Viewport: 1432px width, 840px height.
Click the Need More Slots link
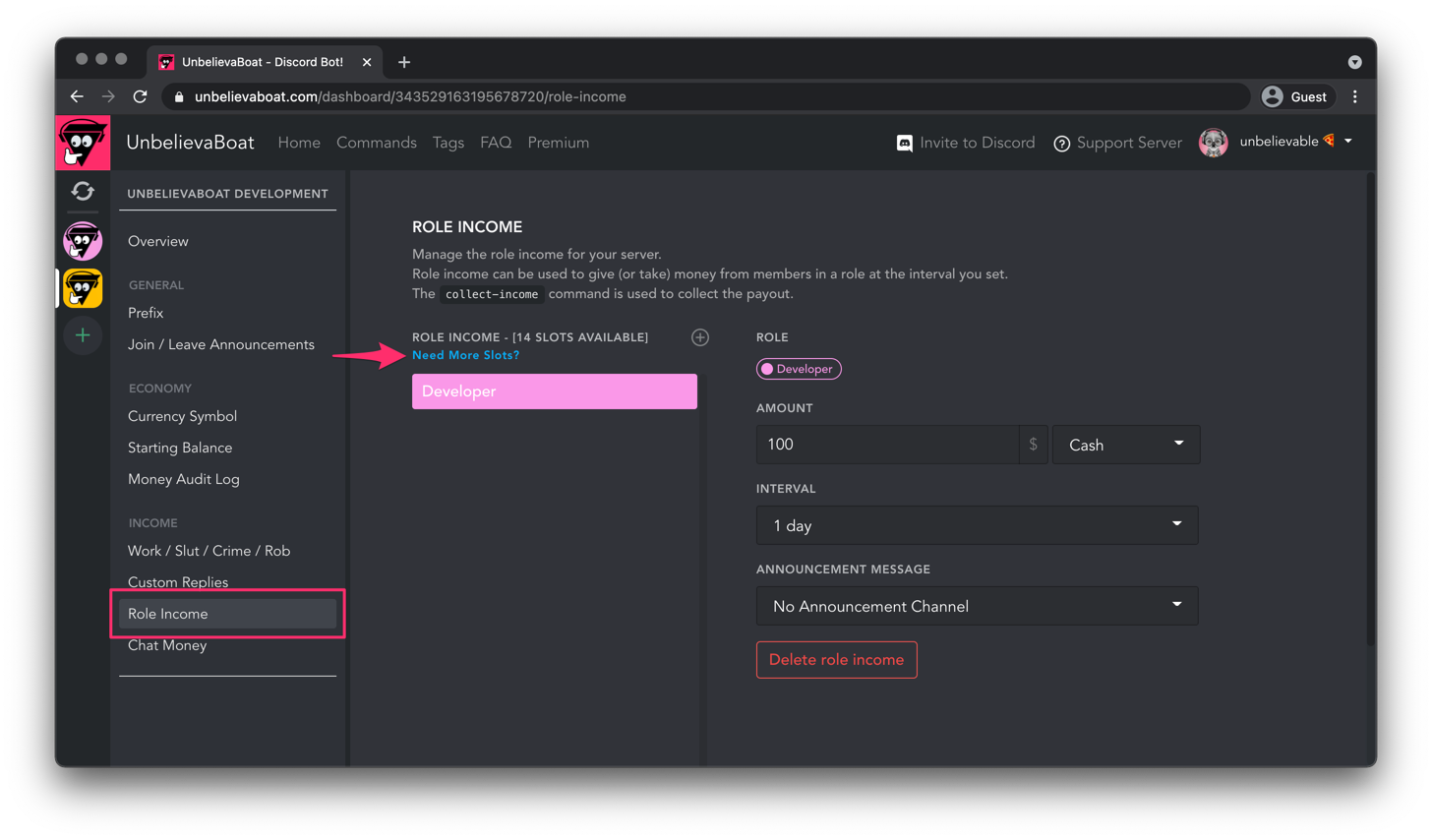tap(465, 355)
